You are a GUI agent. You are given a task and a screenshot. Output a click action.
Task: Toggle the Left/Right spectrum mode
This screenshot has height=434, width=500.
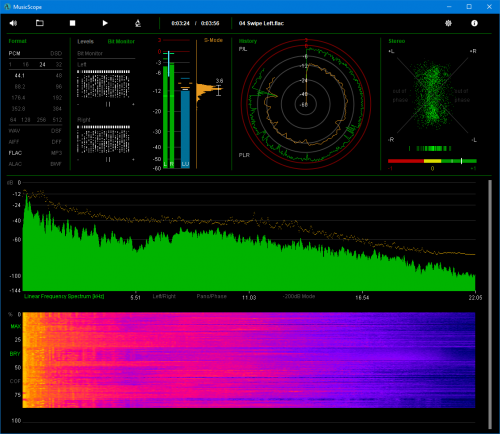[x=164, y=296]
